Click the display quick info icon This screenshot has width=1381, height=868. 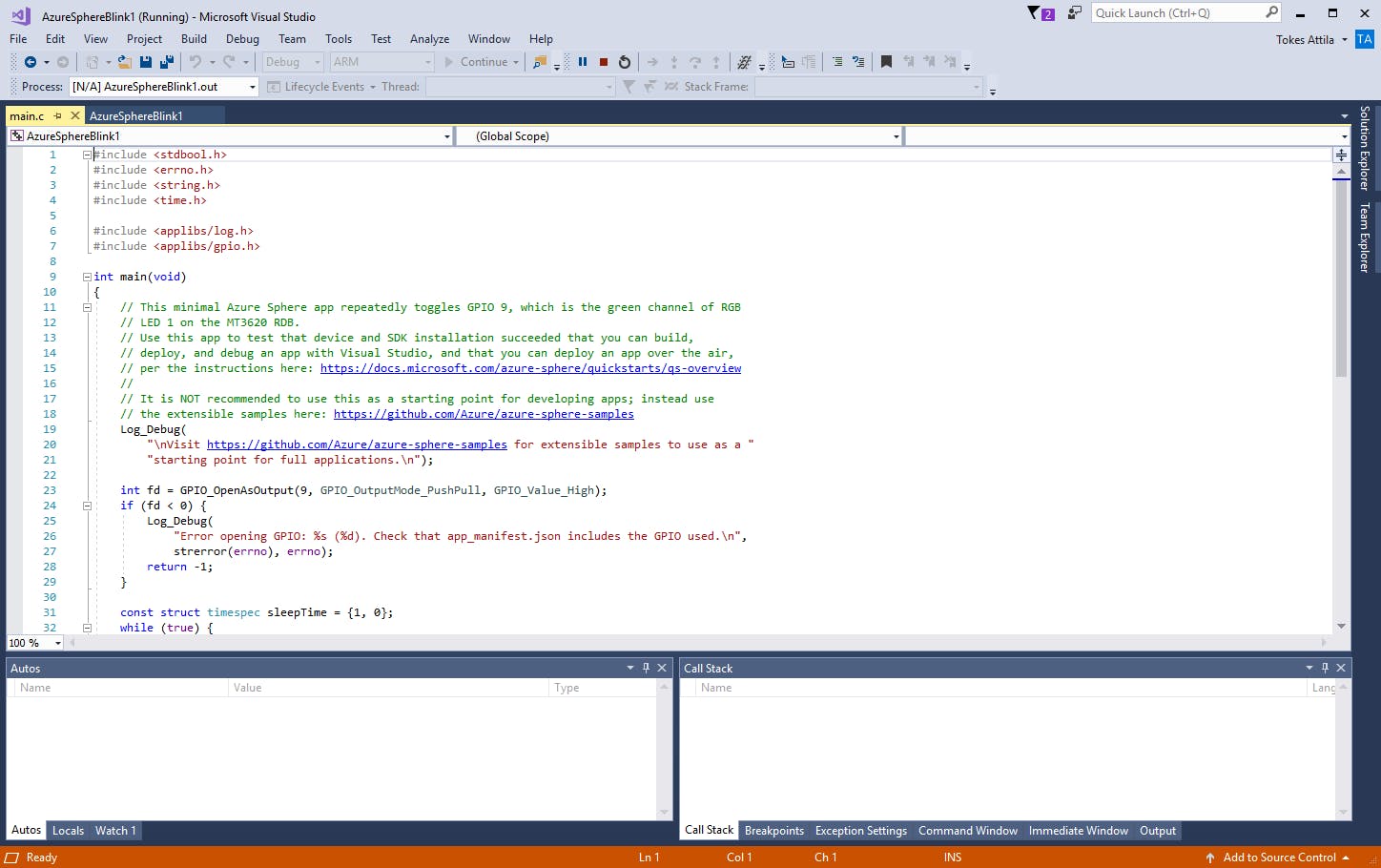[x=788, y=62]
